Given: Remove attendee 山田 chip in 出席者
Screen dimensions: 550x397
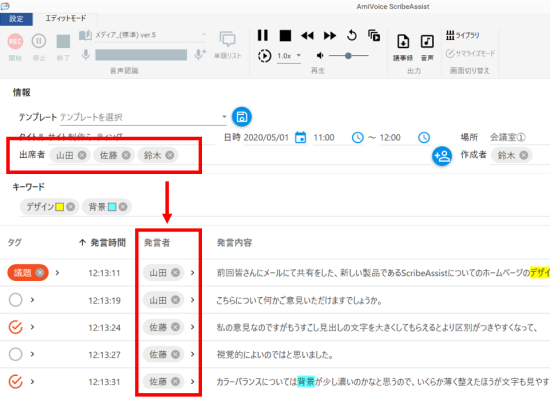Looking at the screenshot, I should coord(82,155).
